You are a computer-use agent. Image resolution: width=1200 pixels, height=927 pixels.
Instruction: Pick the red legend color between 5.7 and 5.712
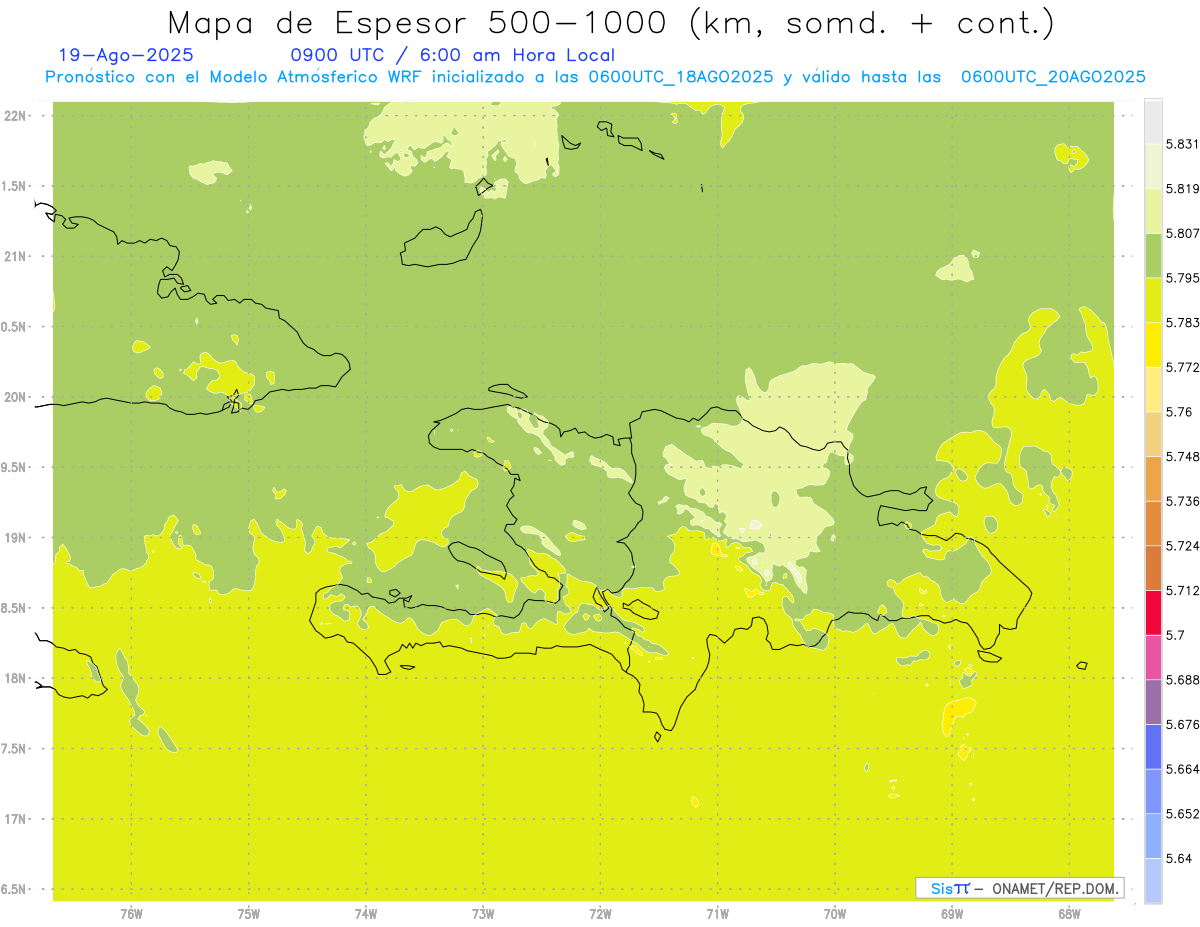tap(1153, 613)
